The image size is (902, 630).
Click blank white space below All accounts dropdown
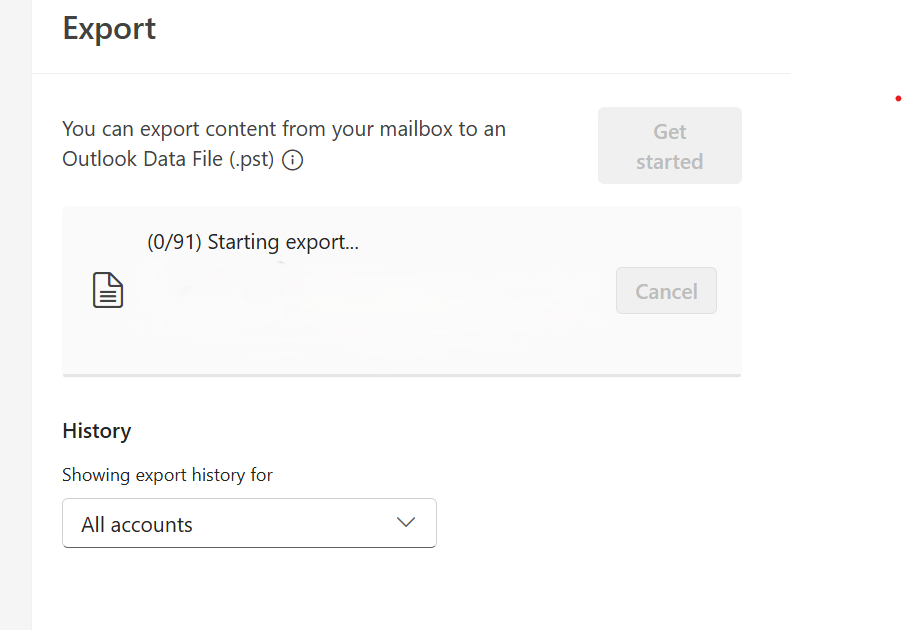click(400, 590)
